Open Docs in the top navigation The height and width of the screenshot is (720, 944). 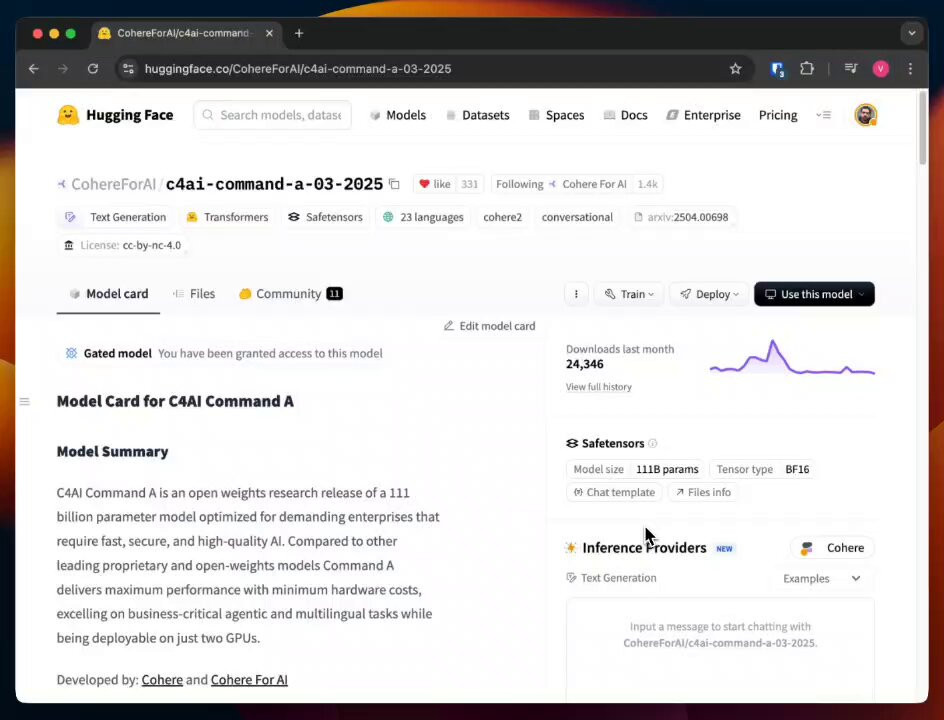tap(626, 115)
